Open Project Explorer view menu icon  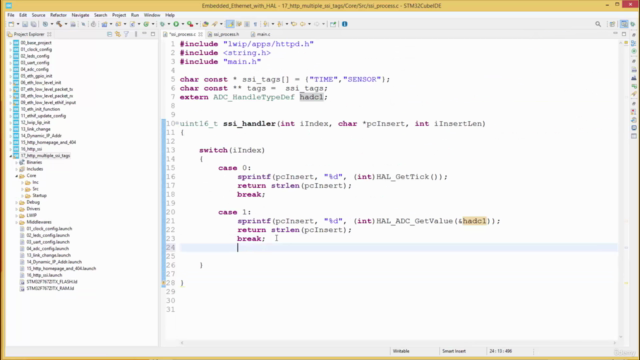[x=136, y=34]
